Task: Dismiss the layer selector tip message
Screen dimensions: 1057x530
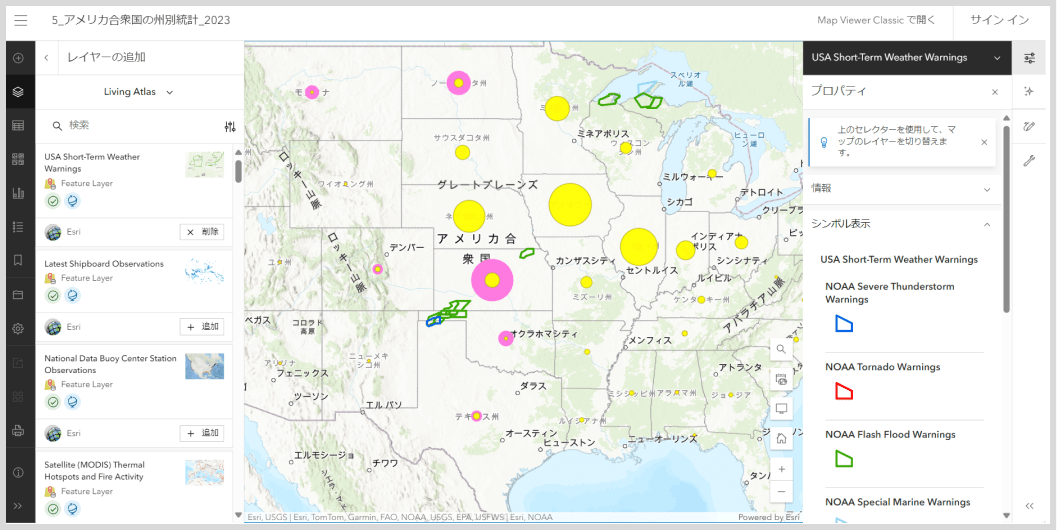Action: coord(984,142)
